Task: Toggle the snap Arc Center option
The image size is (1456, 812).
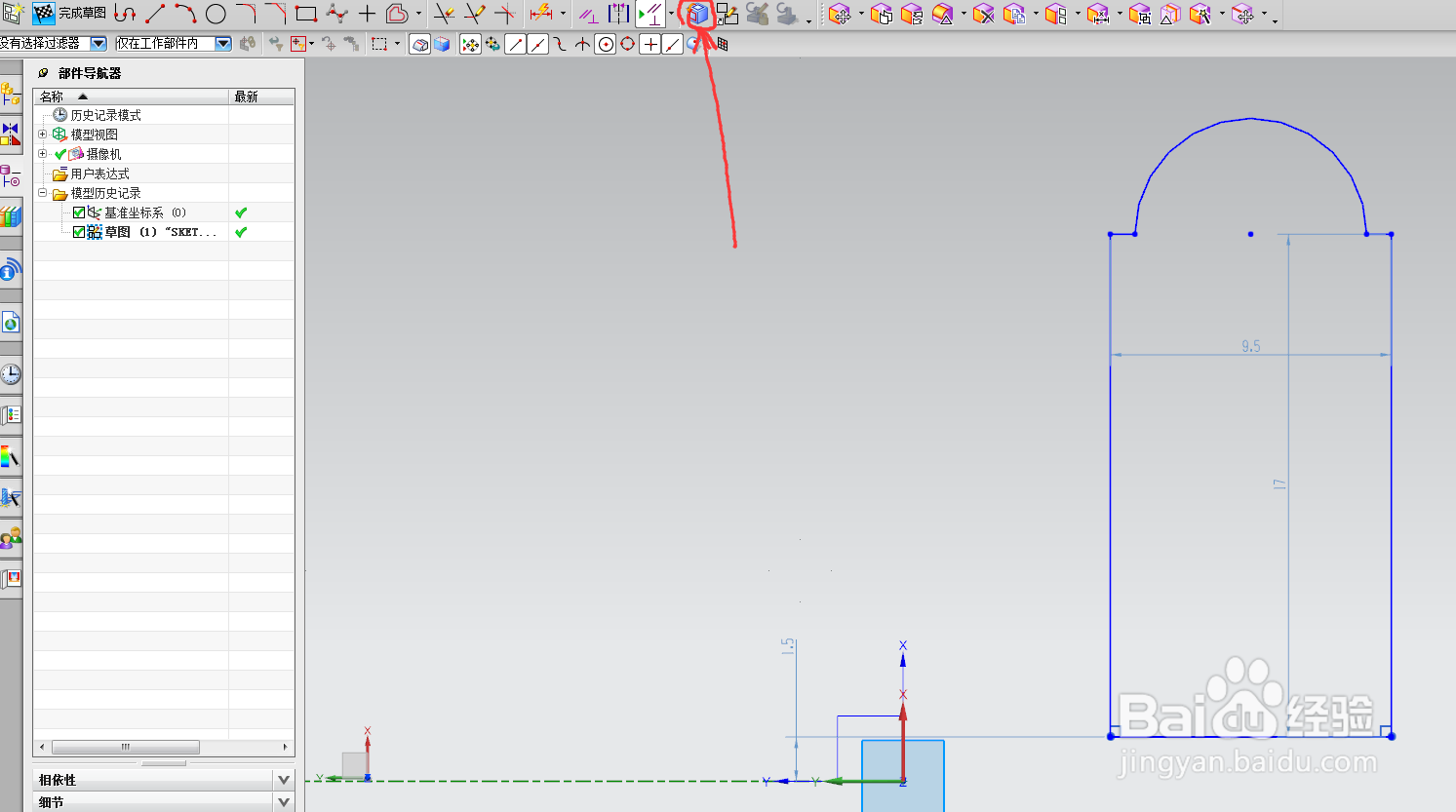Action: click(x=605, y=44)
